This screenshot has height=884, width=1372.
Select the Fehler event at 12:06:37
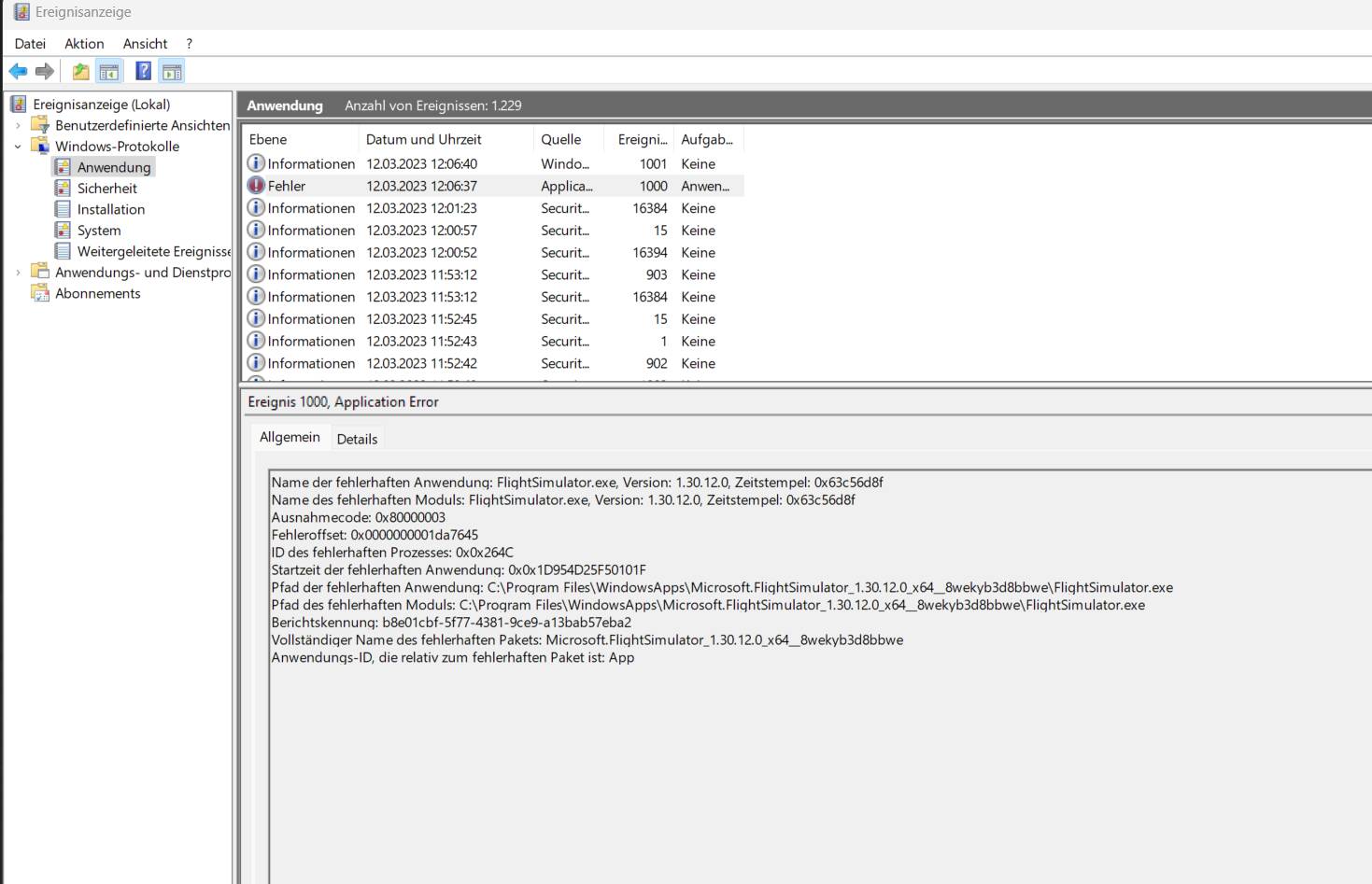pyautogui.click(x=494, y=186)
